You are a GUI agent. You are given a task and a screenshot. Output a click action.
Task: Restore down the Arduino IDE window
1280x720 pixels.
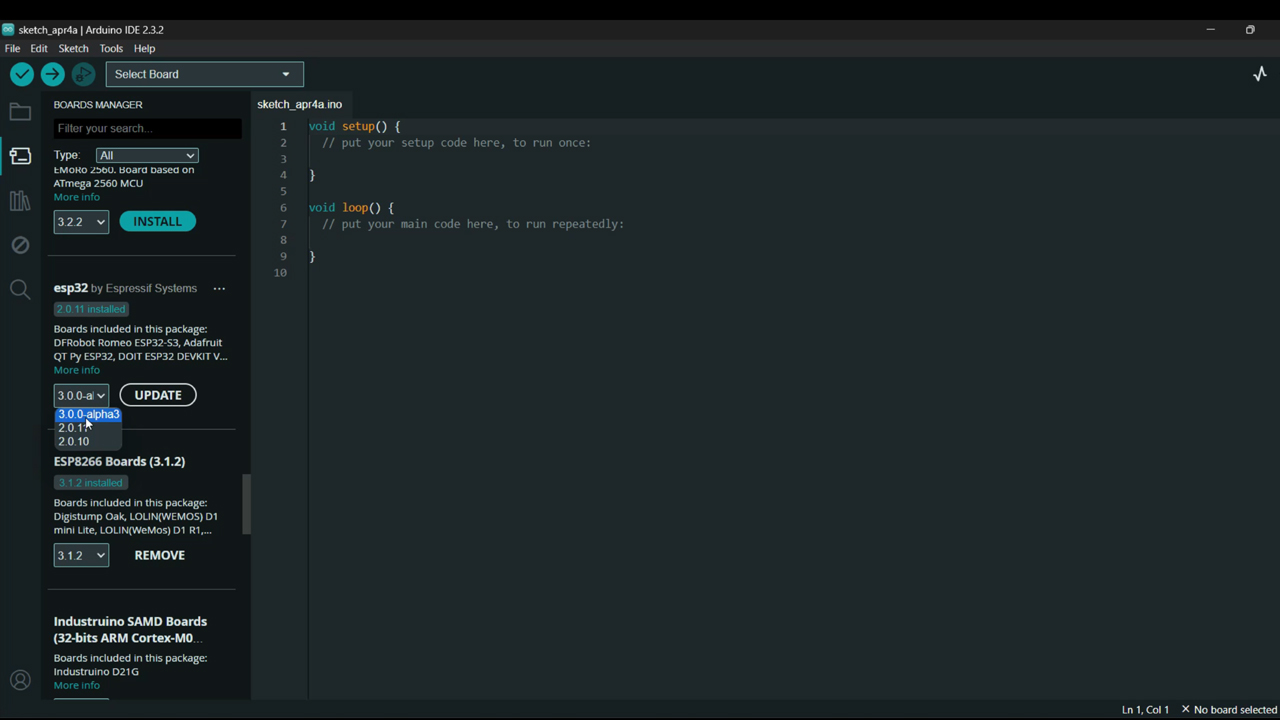[x=1250, y=30]
